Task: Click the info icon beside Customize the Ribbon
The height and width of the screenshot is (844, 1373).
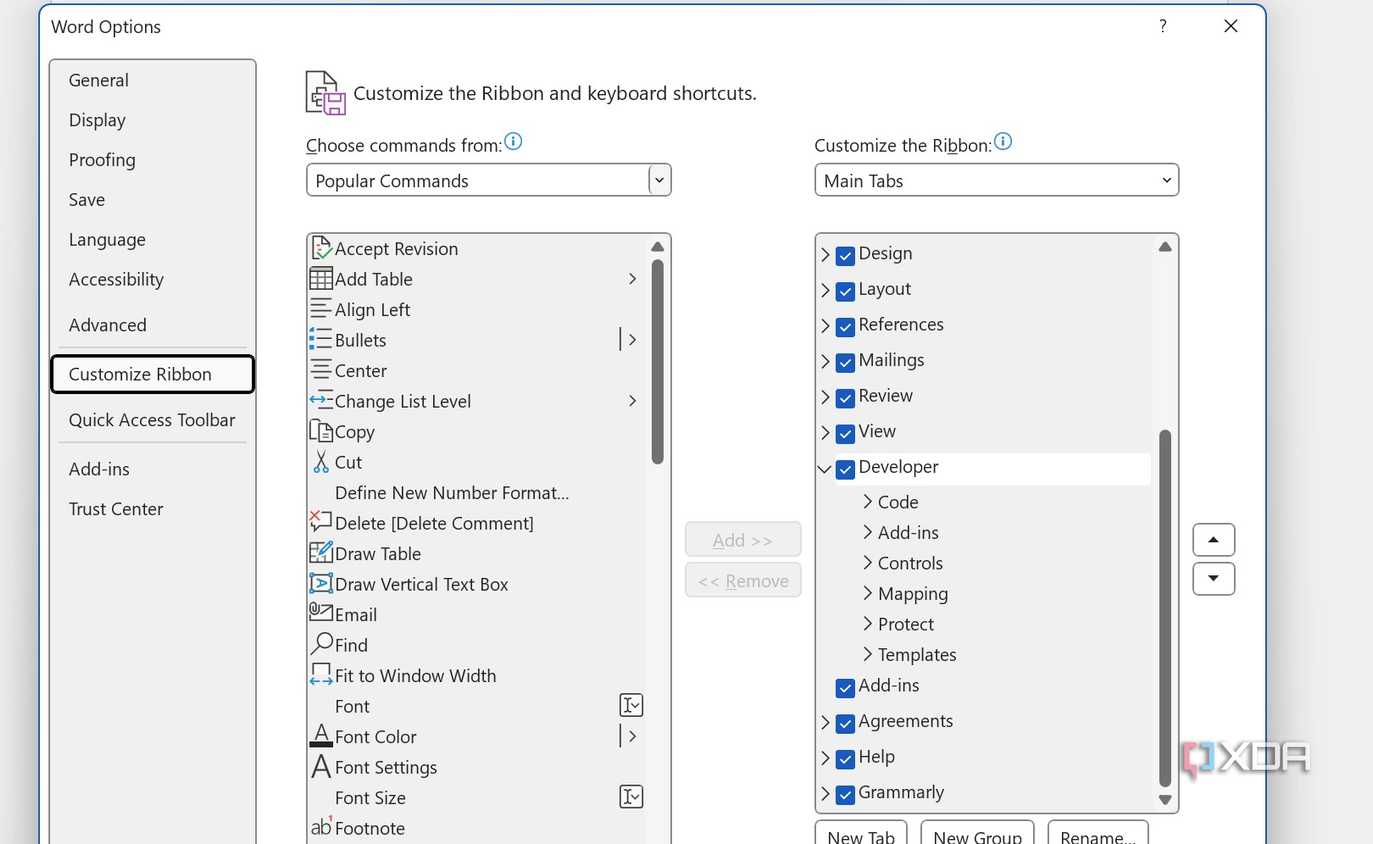Action: pos(1003,141)
